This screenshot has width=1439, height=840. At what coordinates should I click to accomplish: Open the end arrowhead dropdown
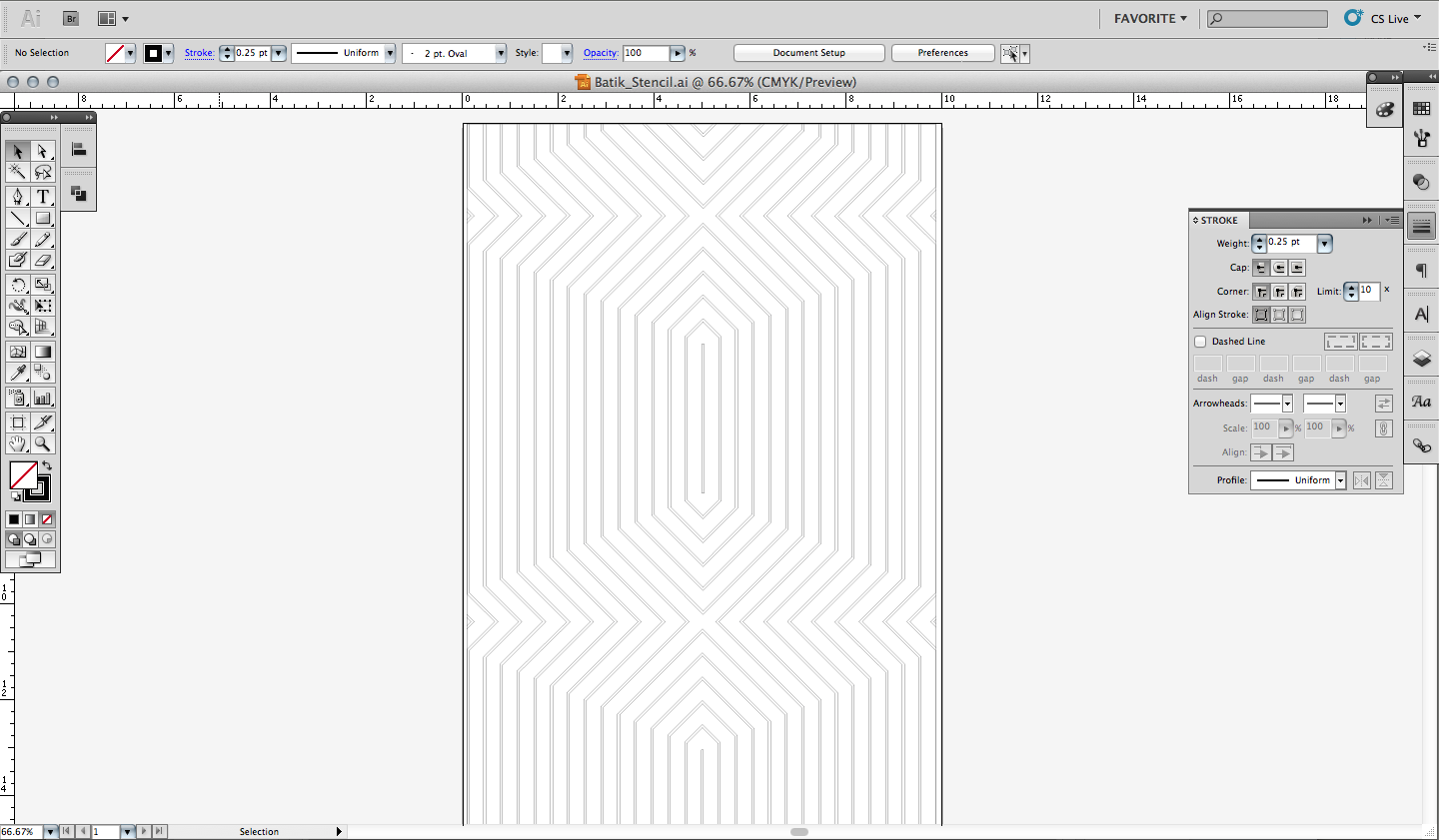click(x=1340, y=404)
